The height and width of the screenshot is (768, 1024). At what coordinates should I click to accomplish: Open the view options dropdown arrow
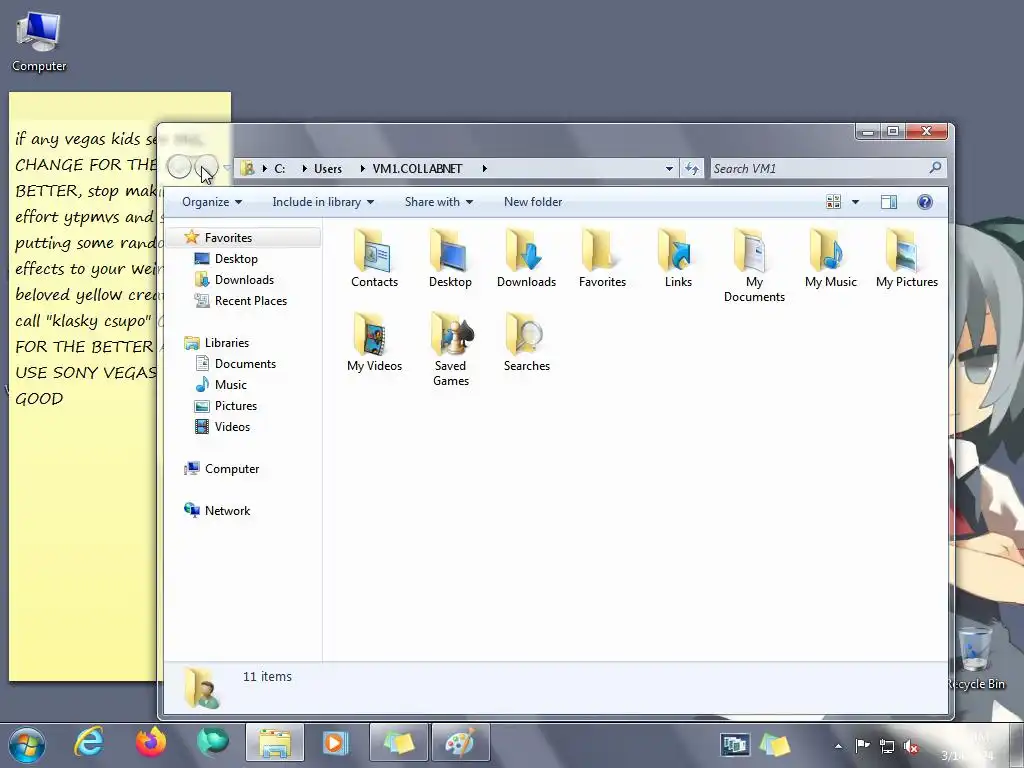(x=856, y=202)
